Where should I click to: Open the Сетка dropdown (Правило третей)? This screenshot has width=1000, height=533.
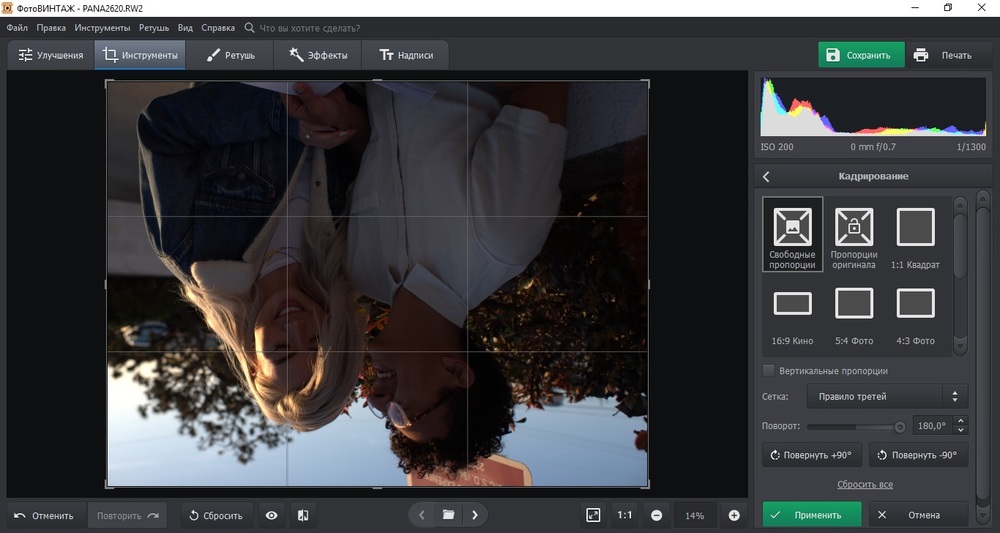(x=886, y=397)
